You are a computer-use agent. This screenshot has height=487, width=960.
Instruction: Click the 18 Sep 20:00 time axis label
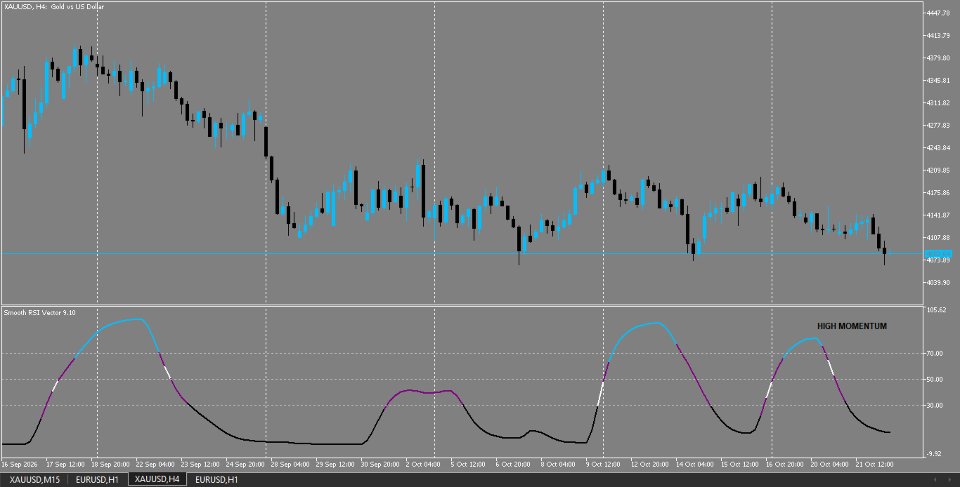[112, 464]
